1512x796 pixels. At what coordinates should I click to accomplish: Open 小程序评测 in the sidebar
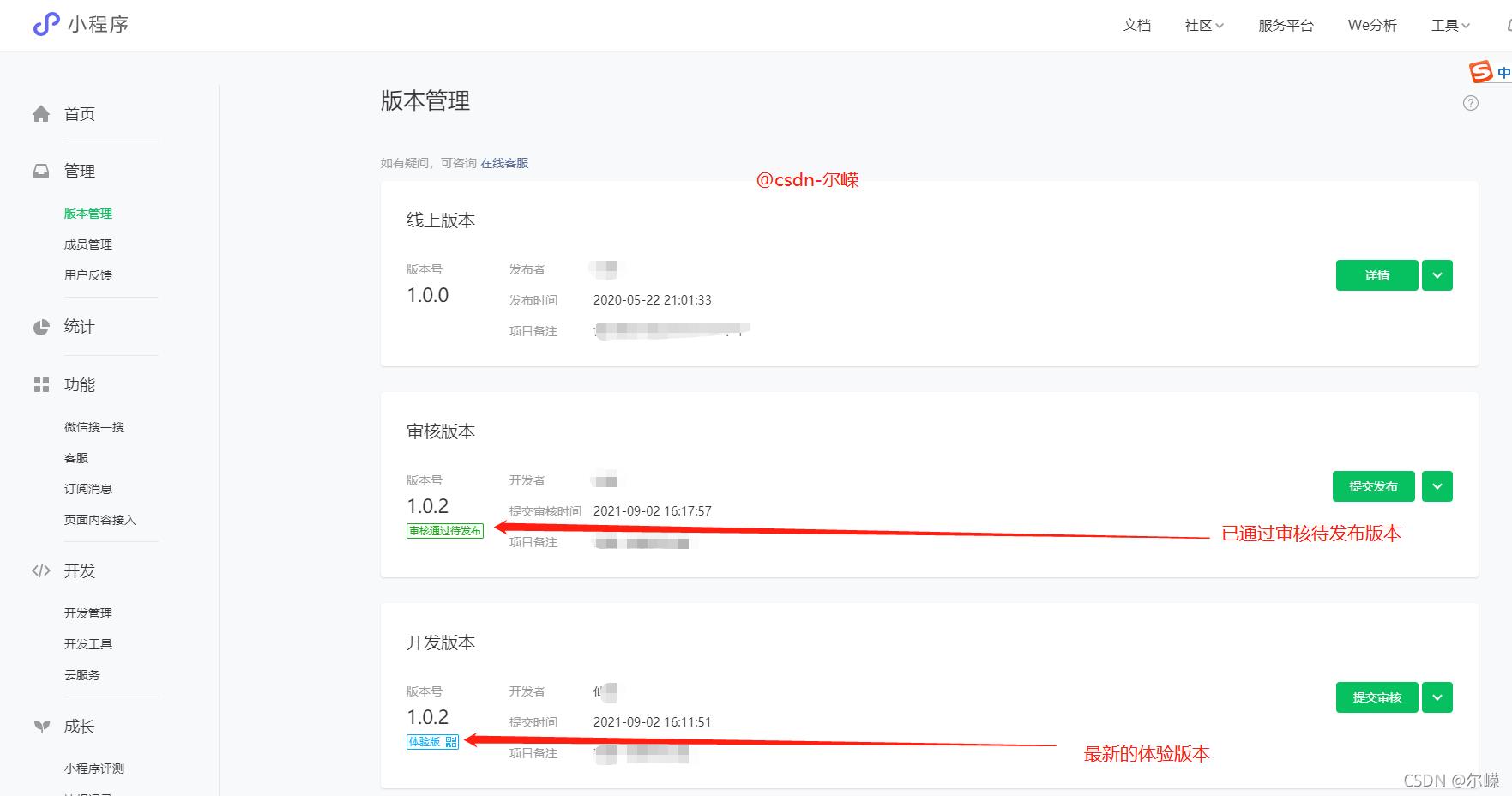pos(94,769)
